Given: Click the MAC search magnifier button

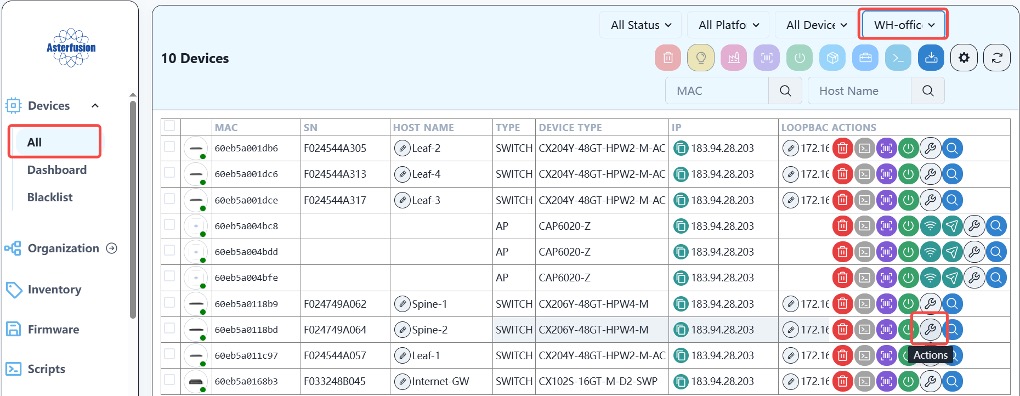Looking at the screenshot, I should [x=785, y=91].
